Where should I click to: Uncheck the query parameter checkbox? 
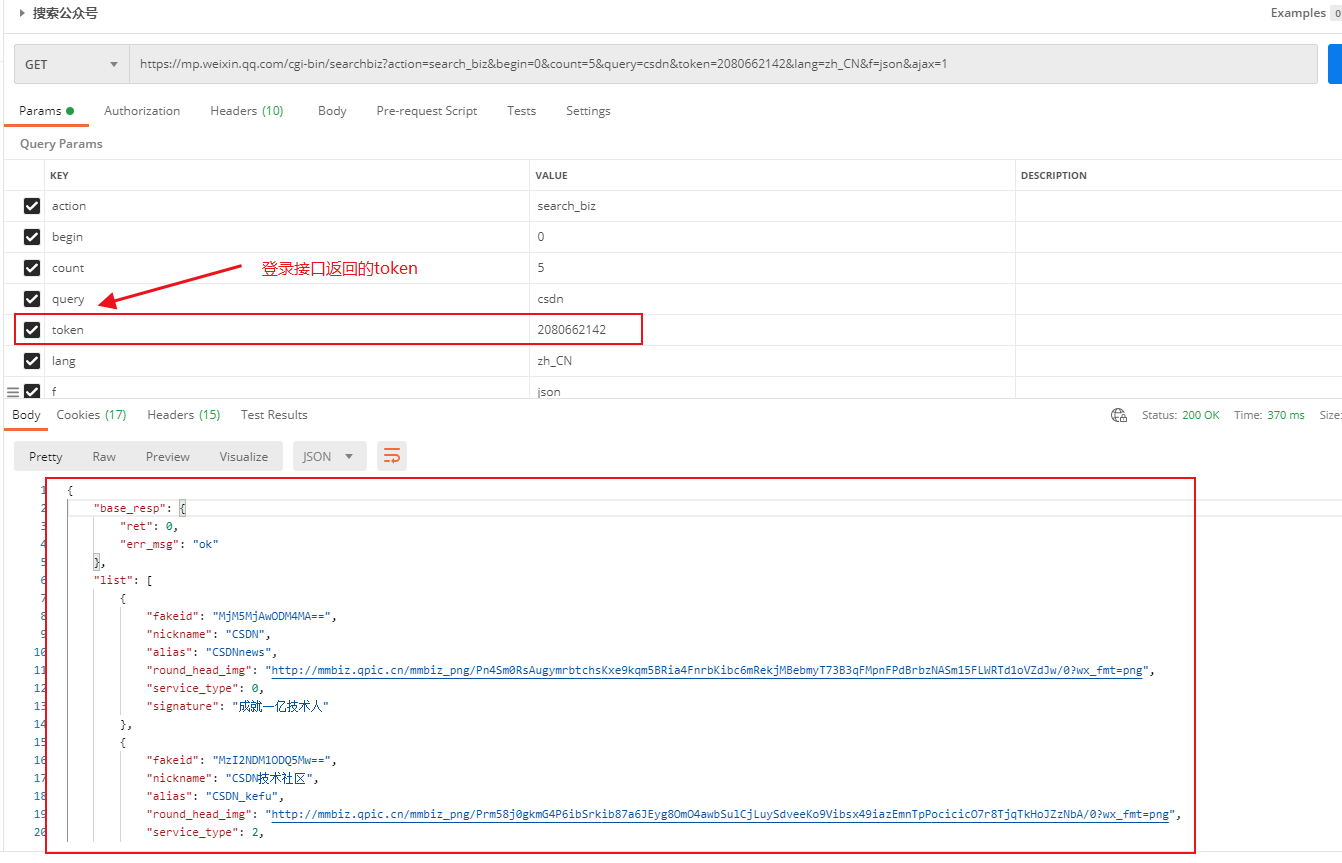[32, 299]
